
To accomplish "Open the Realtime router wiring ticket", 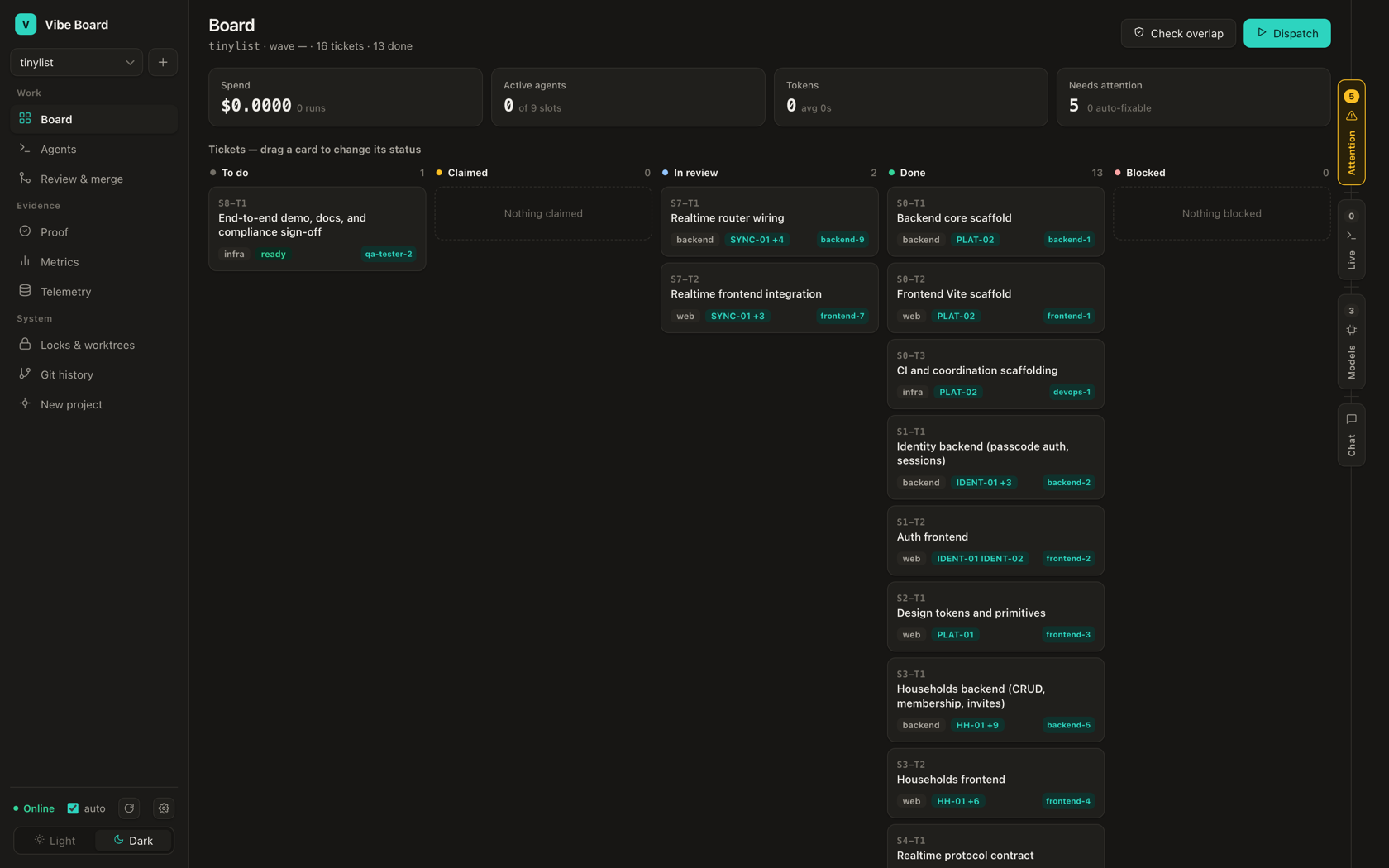I will pyautogui.click(x=769, y=222).
